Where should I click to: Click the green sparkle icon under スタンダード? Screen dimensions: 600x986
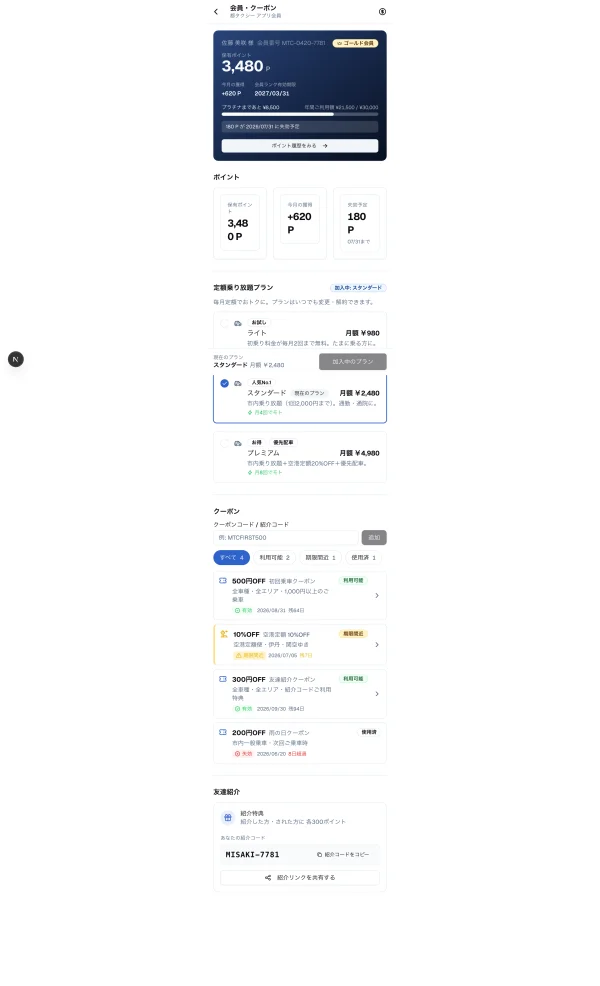[x=250, y=413]
